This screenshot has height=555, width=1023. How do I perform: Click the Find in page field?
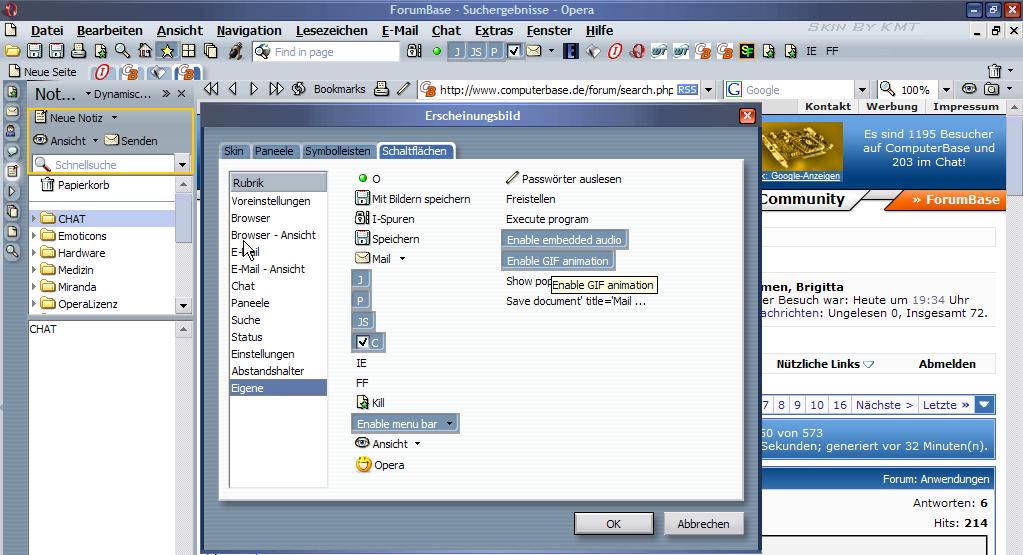pyautogui.click(x=326, y=52)
